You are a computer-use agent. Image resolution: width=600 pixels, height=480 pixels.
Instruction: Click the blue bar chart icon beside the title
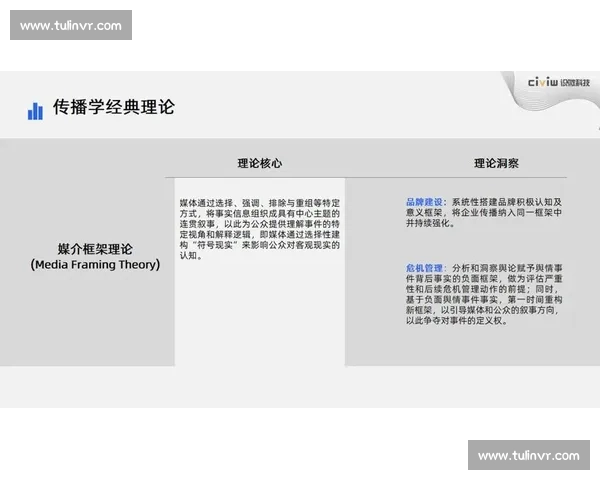coord(35,111)
